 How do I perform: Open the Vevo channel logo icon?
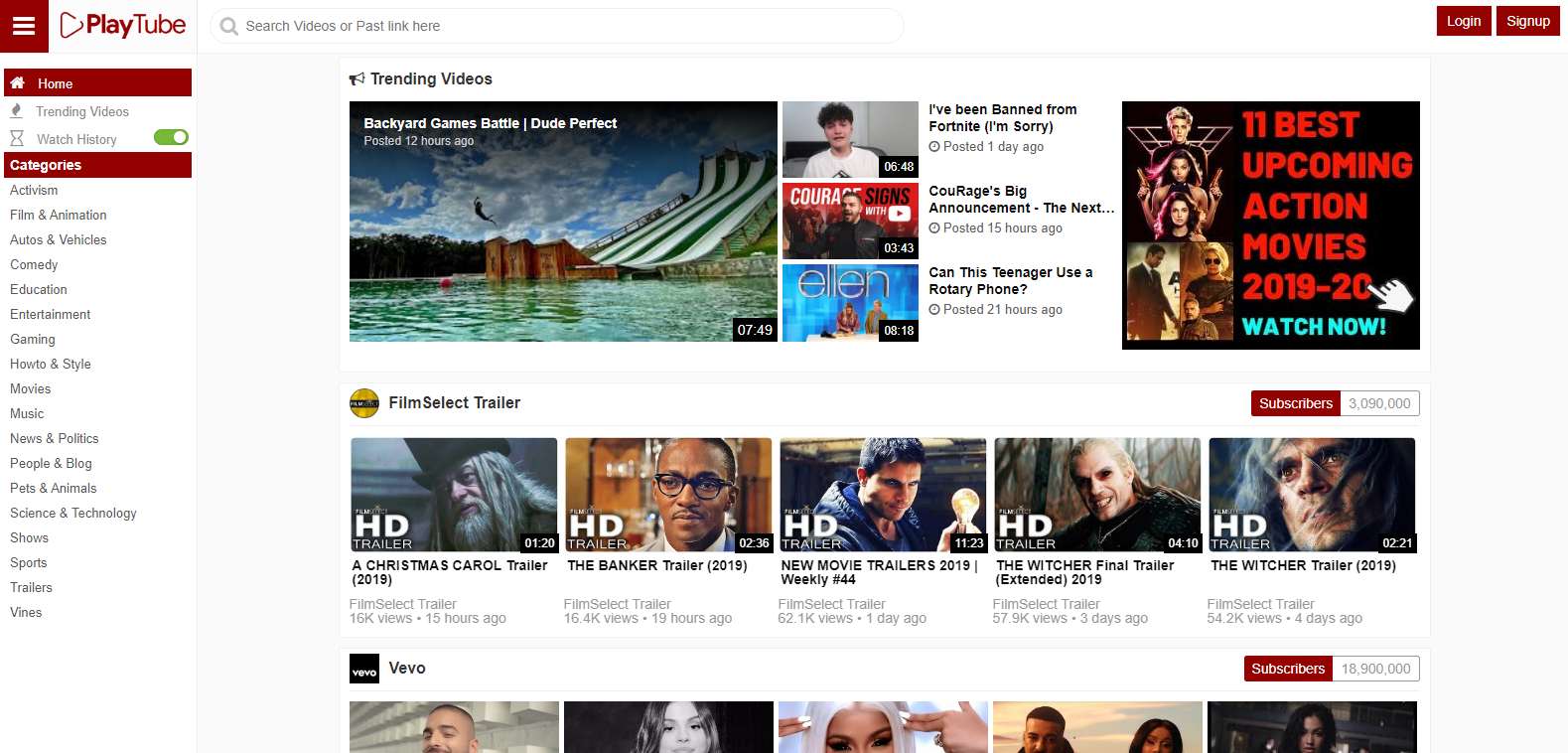tap(364, 669)
